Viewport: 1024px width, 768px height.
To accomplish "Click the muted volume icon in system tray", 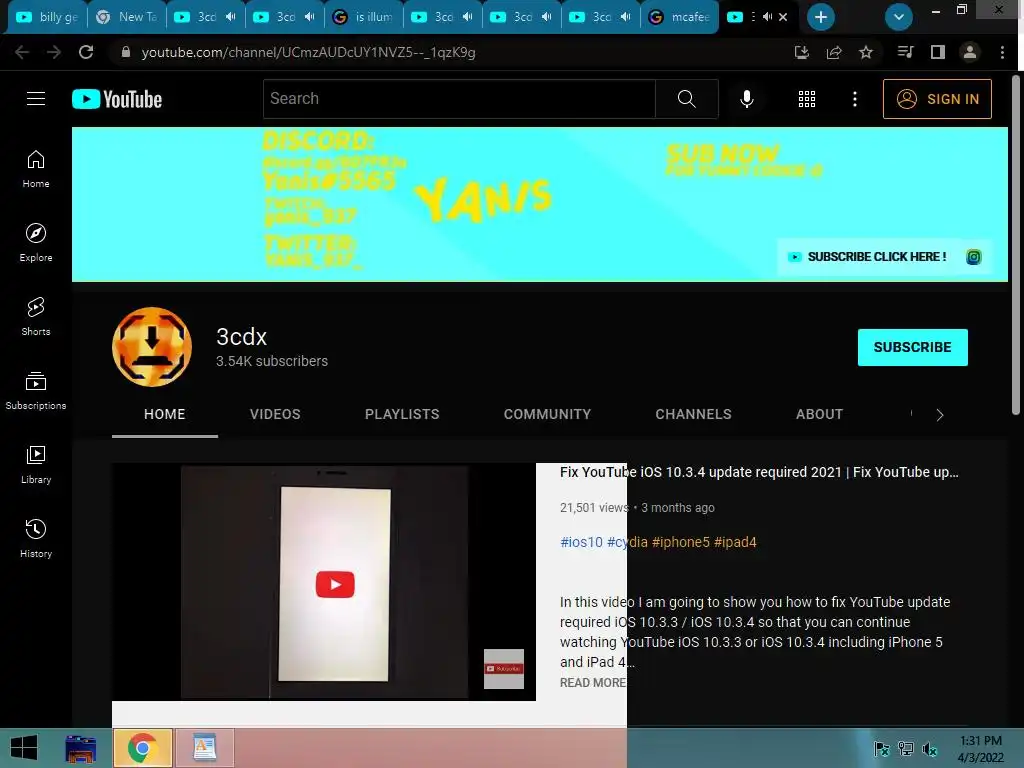I will [930, 749].
